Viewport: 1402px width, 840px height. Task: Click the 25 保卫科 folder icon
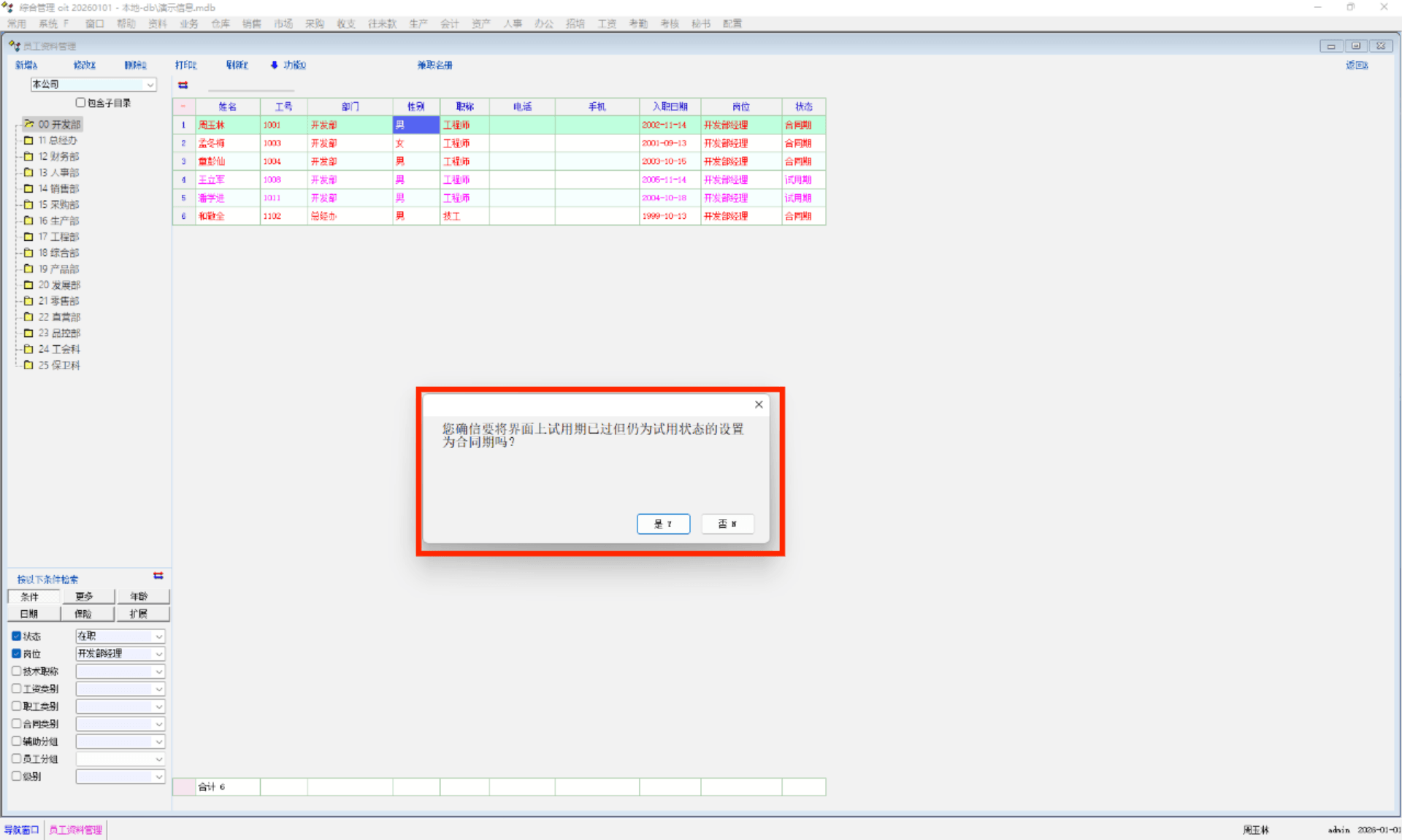(28, 365)
